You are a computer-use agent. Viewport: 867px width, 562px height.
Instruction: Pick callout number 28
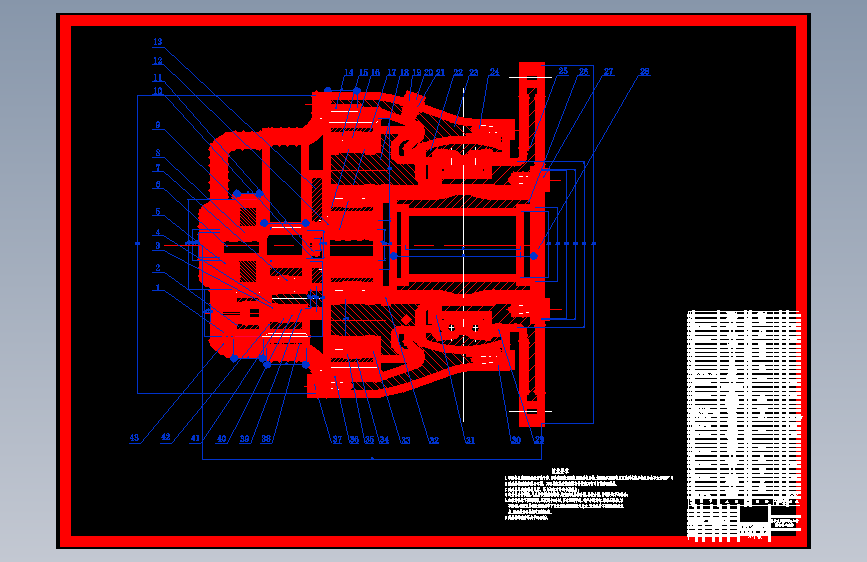(644, 71)
